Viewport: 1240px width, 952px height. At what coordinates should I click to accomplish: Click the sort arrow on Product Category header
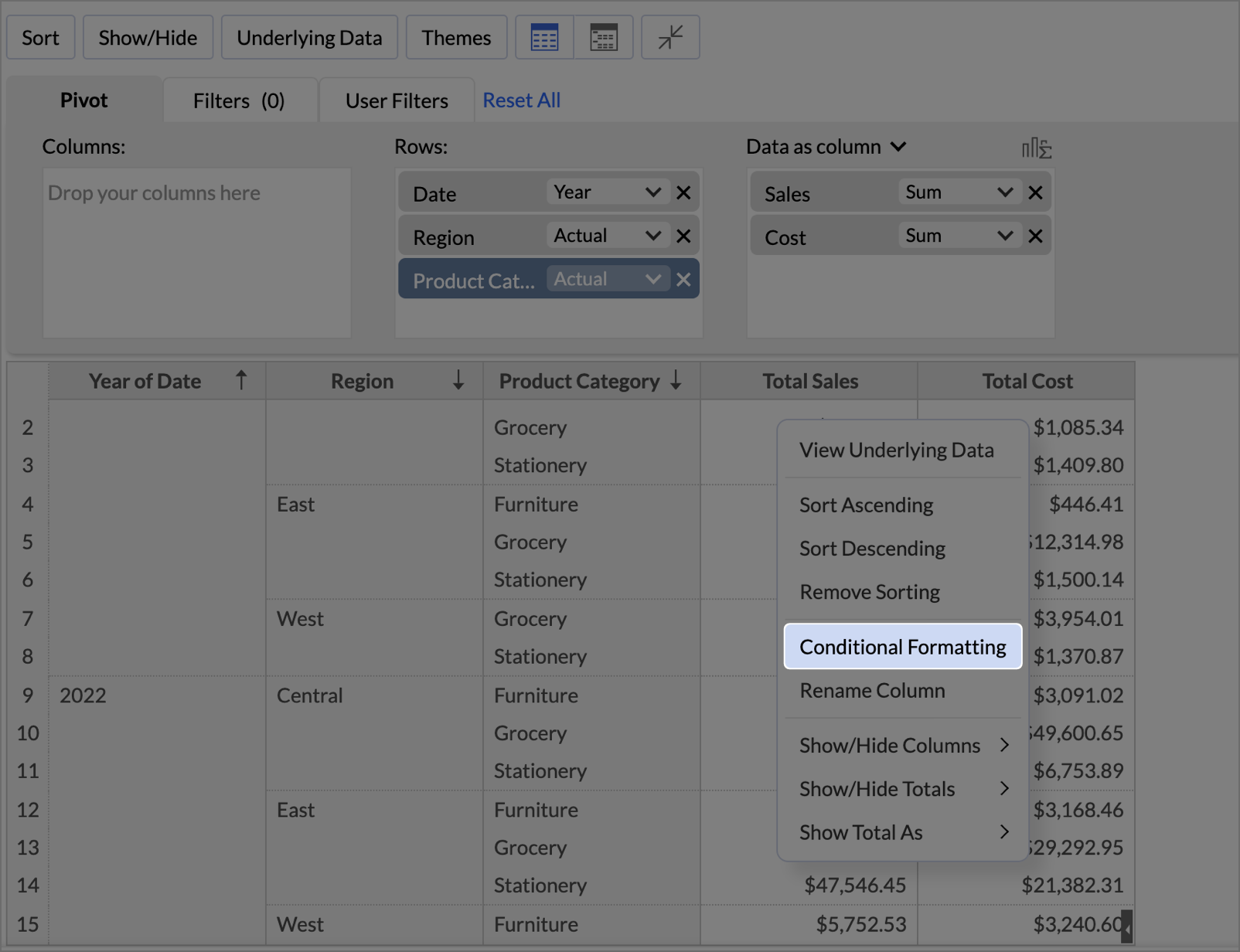(676, 380)
